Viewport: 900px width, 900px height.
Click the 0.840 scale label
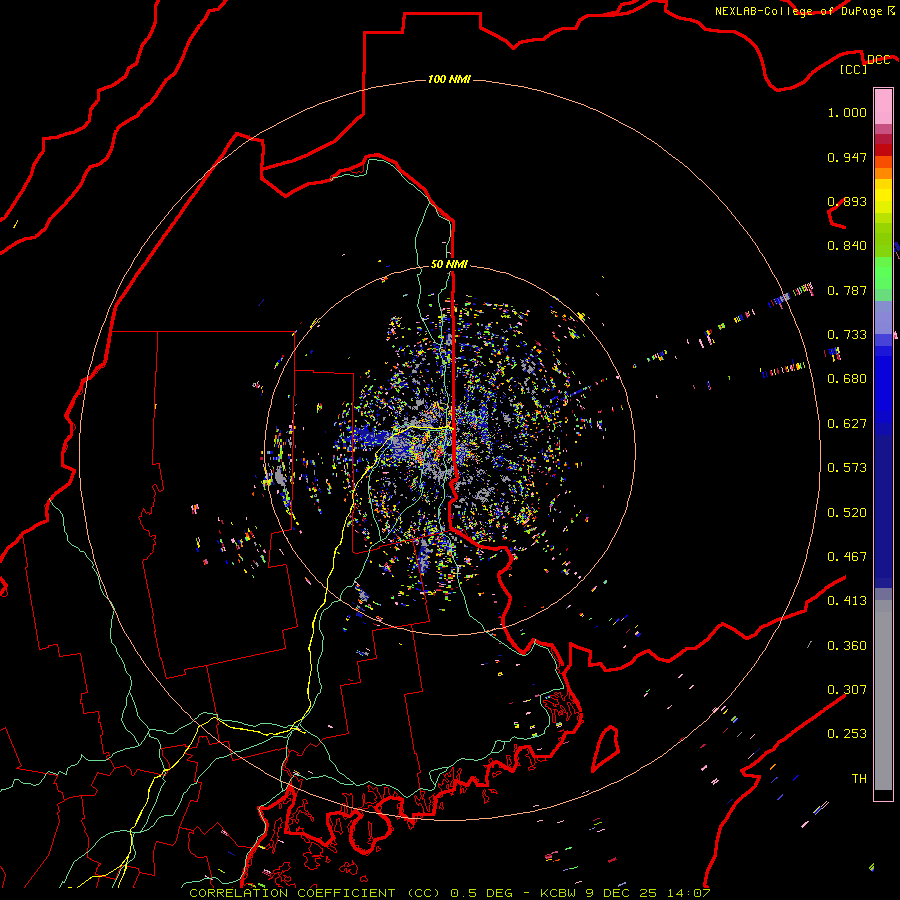point(847,246)
